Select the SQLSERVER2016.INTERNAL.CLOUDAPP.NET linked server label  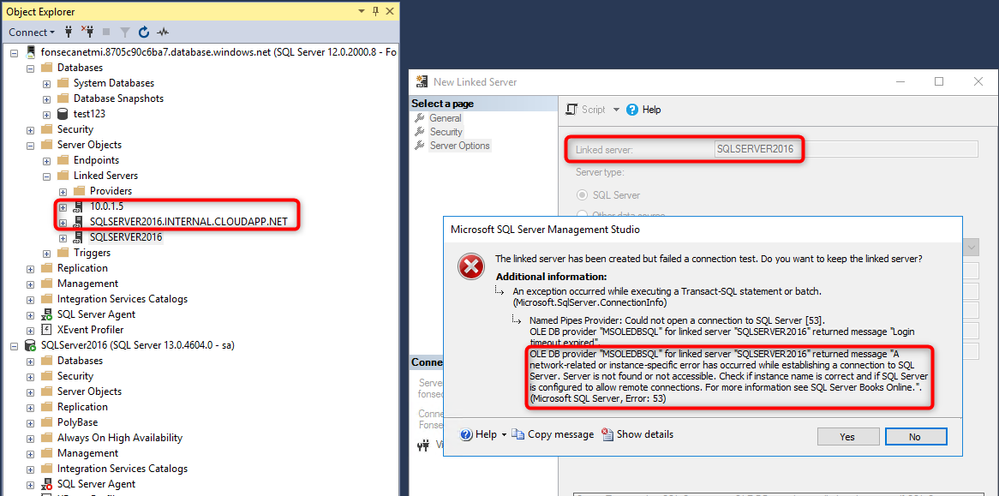click(x=189, y=222)
